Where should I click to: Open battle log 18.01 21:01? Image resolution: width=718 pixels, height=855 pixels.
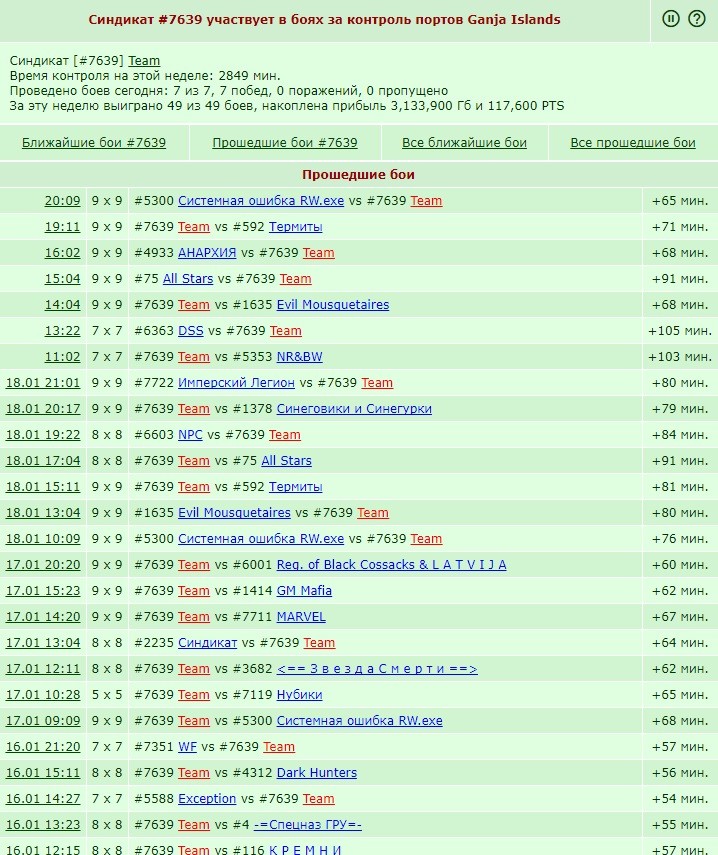pyautogui.click(x=43, y=383)
